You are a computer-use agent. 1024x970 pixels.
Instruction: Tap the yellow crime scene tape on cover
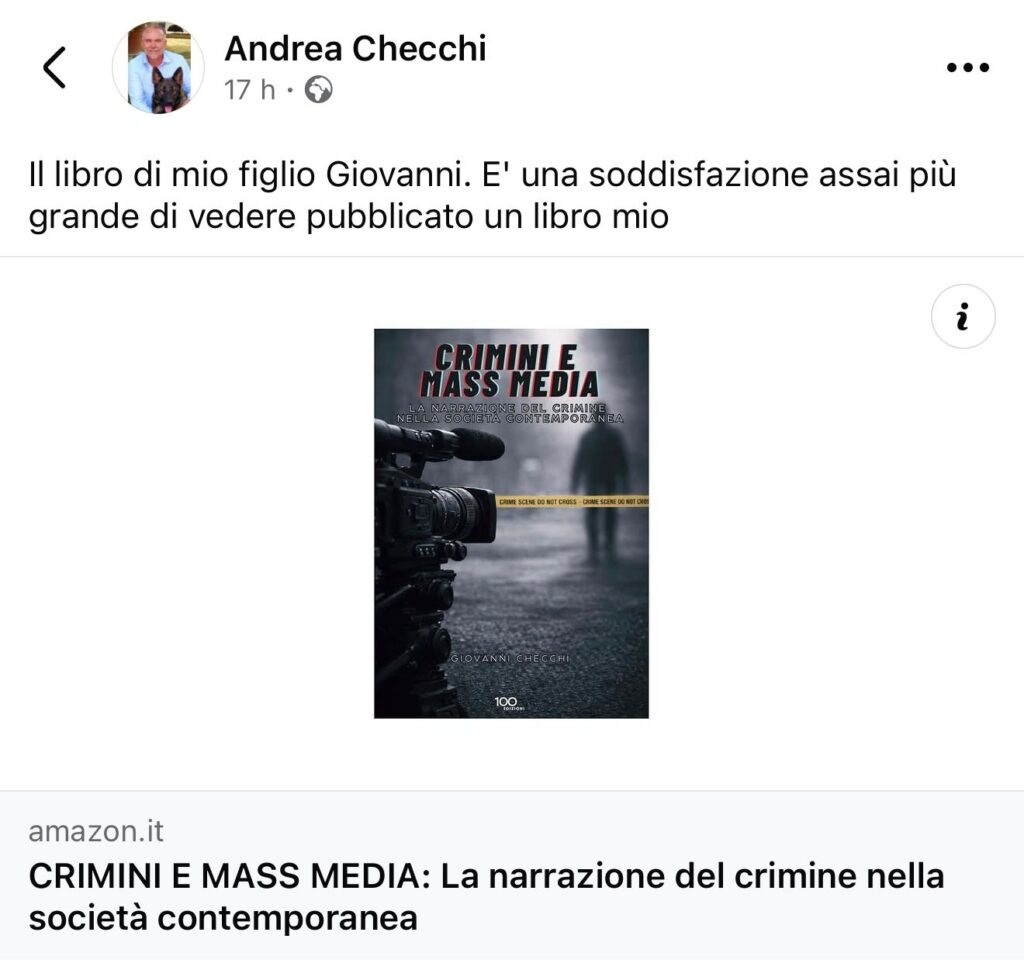[572, 501]
